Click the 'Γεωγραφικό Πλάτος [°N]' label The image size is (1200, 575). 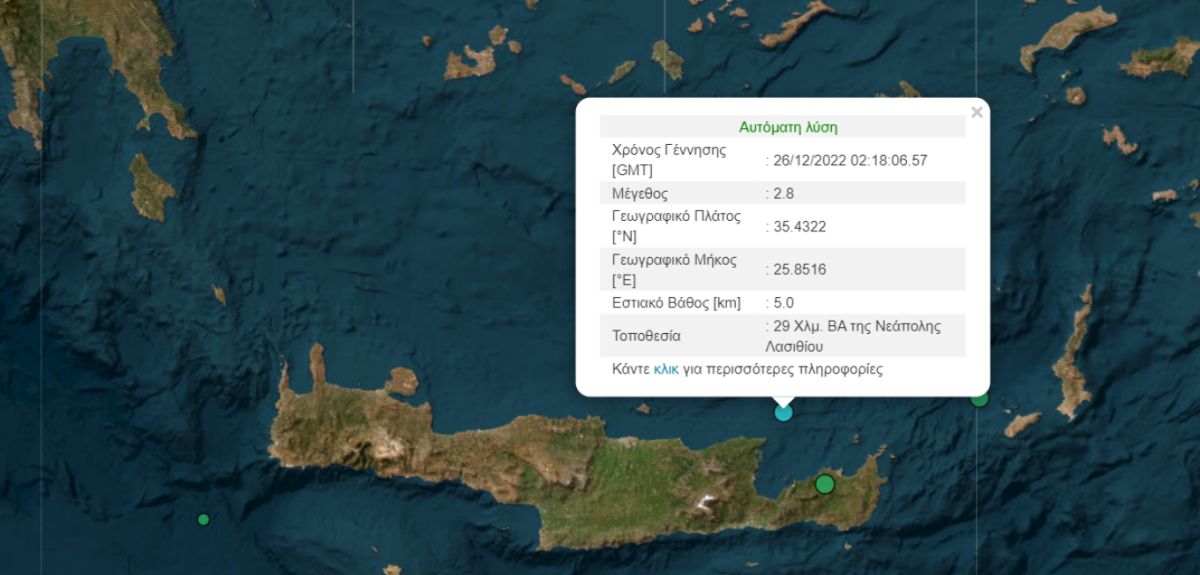pos(675,226)
